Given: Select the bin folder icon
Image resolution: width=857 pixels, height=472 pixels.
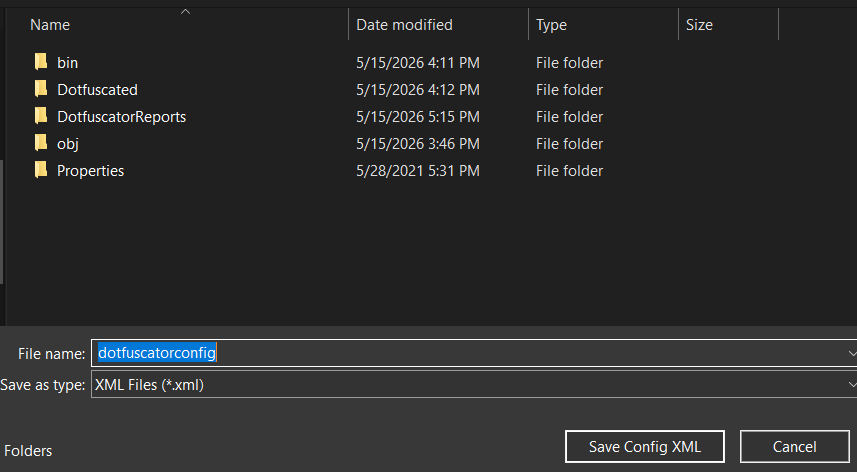Looking at the screenshot, I should 41,62.
